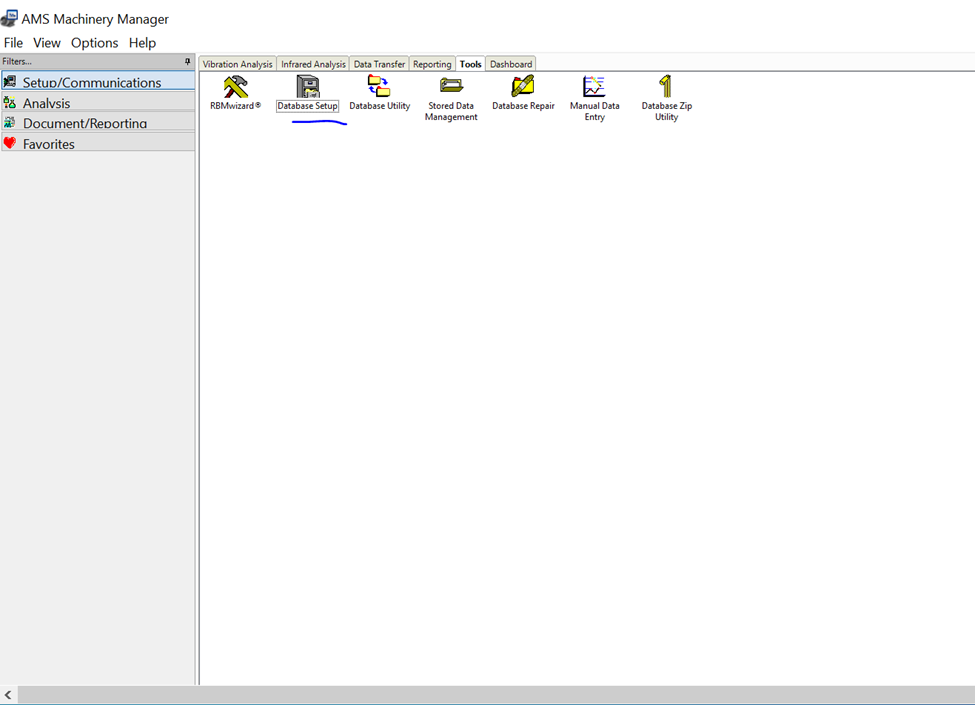Select Analysis category in the sidebar
The width and height of the screenshot is (975, 705).
pyautogui.click(x=47, y=103)
